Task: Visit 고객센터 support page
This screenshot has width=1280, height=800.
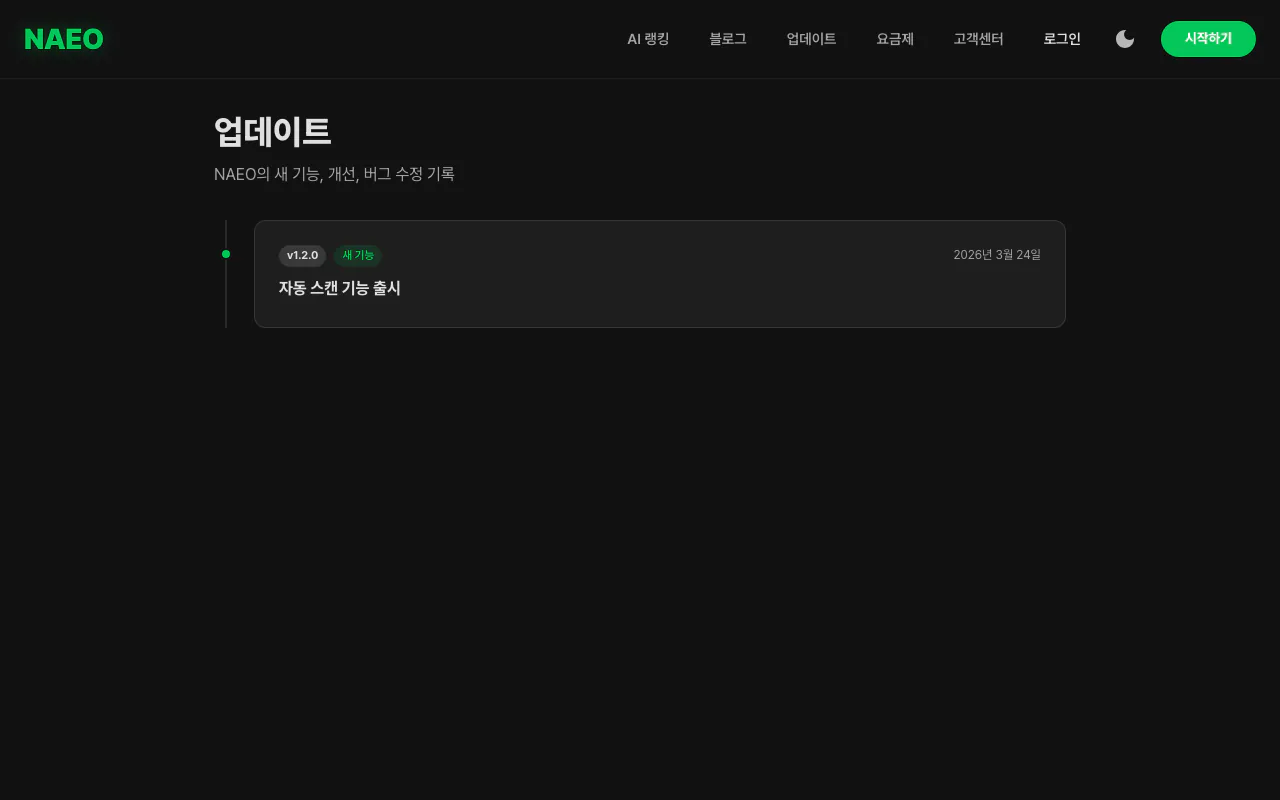Action: (x=978, y=39)
